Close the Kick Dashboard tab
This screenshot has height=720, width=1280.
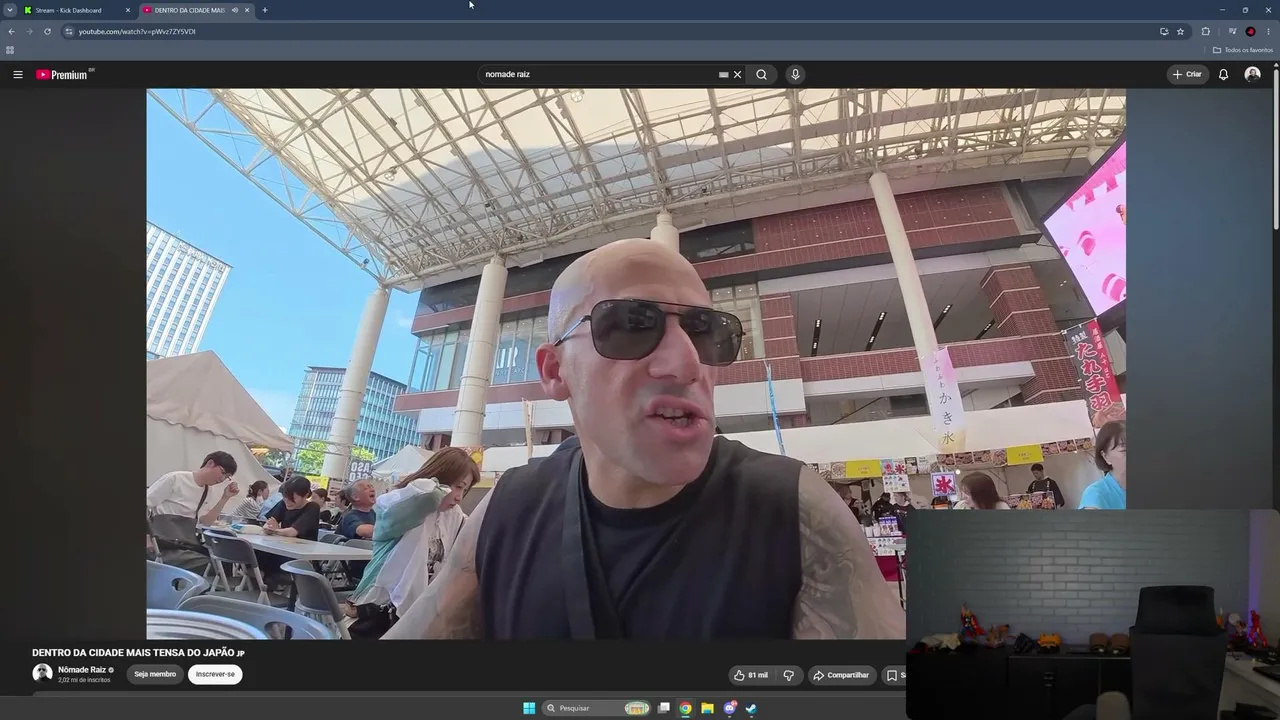(128, 10)
